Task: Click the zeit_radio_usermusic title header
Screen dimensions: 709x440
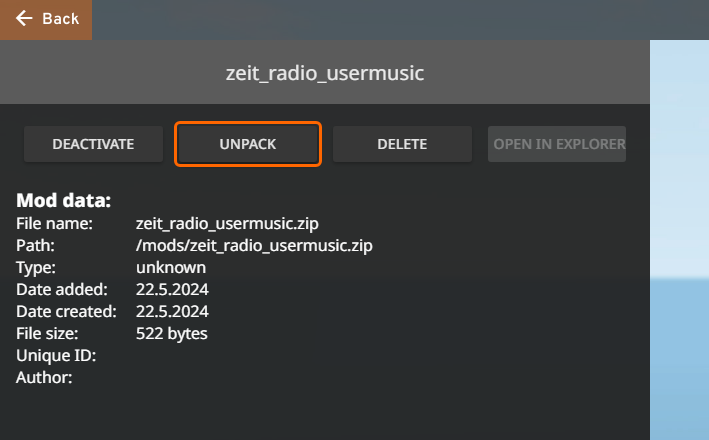Action: 325,73
